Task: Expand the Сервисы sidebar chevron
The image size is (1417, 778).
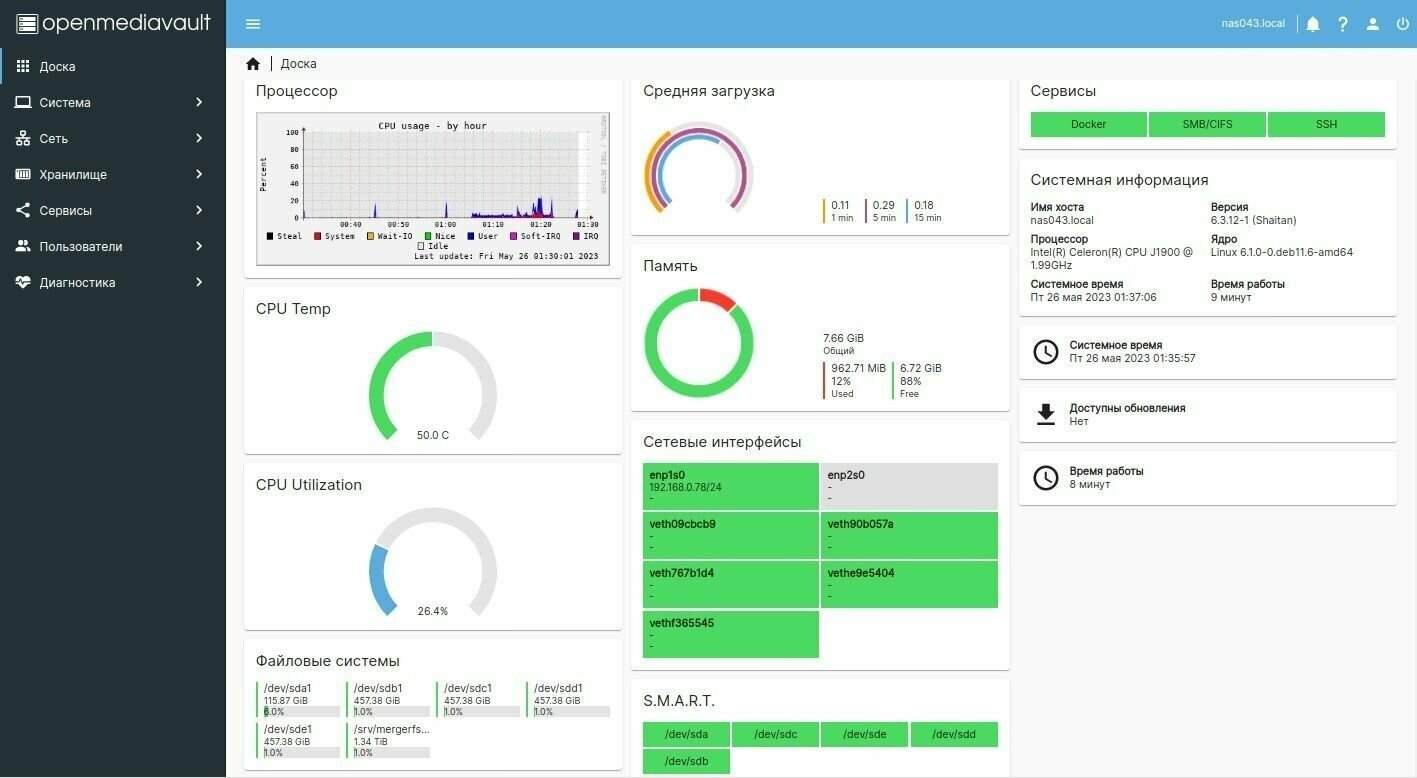Action: coord(199,210)
